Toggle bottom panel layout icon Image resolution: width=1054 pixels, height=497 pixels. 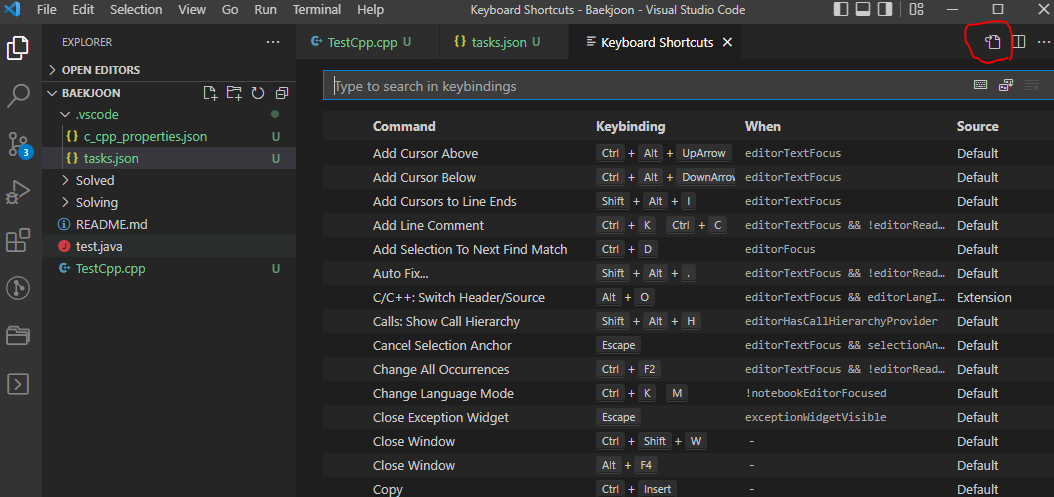[x=863, y=9]
